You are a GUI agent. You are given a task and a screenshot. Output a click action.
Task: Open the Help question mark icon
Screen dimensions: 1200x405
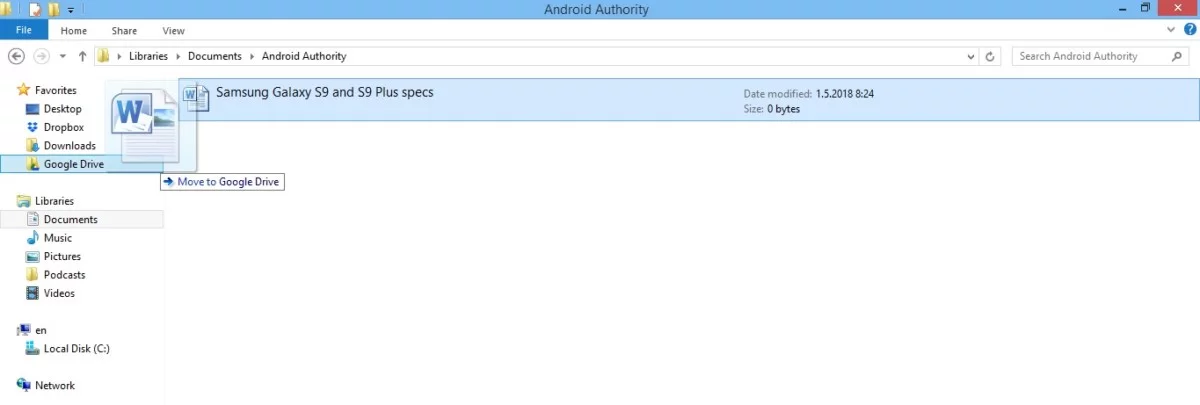pos(1190,30)
